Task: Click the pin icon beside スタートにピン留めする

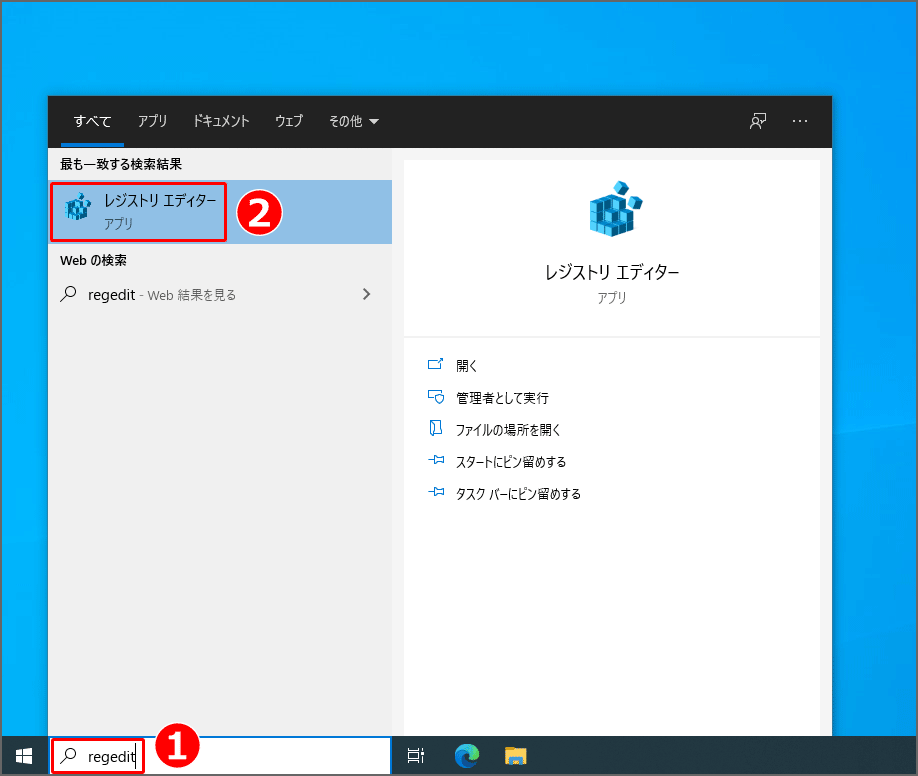Action: (x=436, y=460)
